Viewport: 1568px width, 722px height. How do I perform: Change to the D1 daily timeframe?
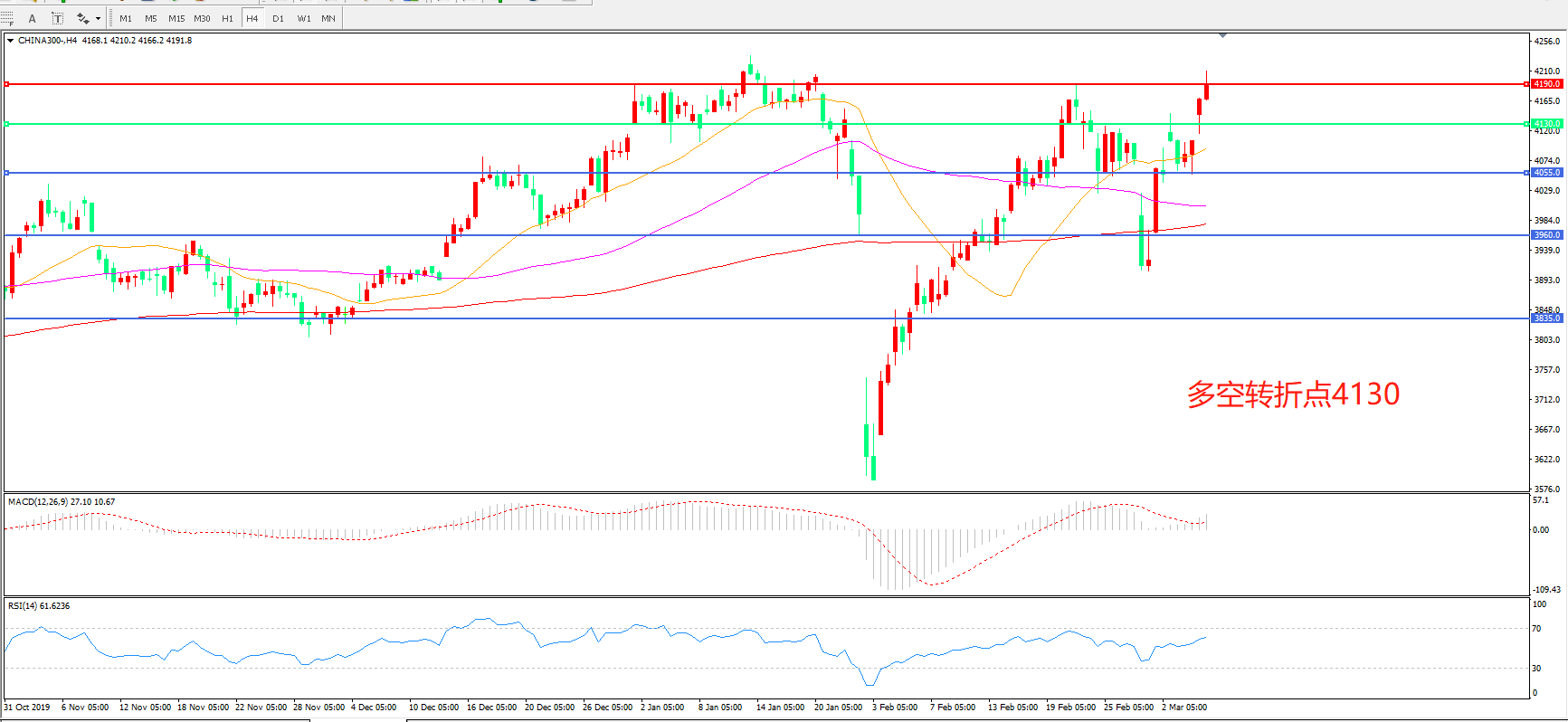pos(278,18)
